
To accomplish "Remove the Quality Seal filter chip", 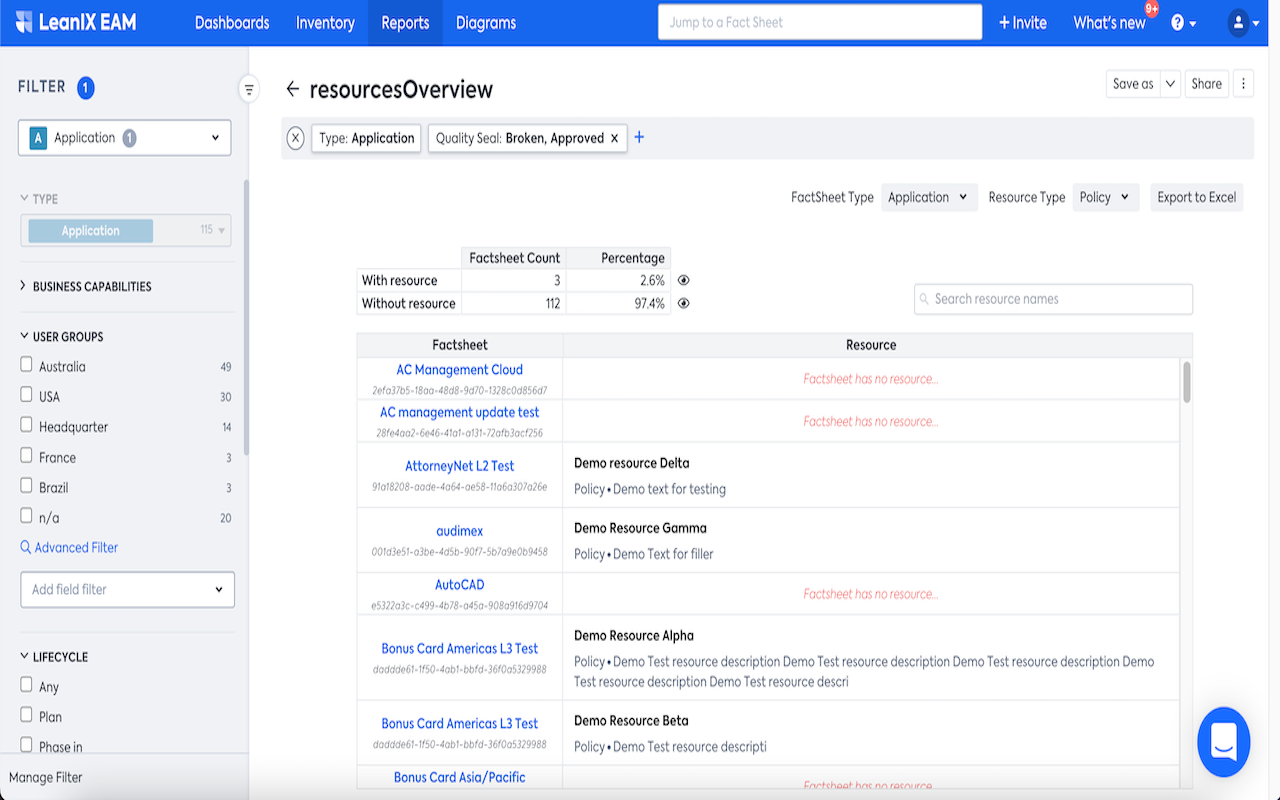I will [615, 138].
